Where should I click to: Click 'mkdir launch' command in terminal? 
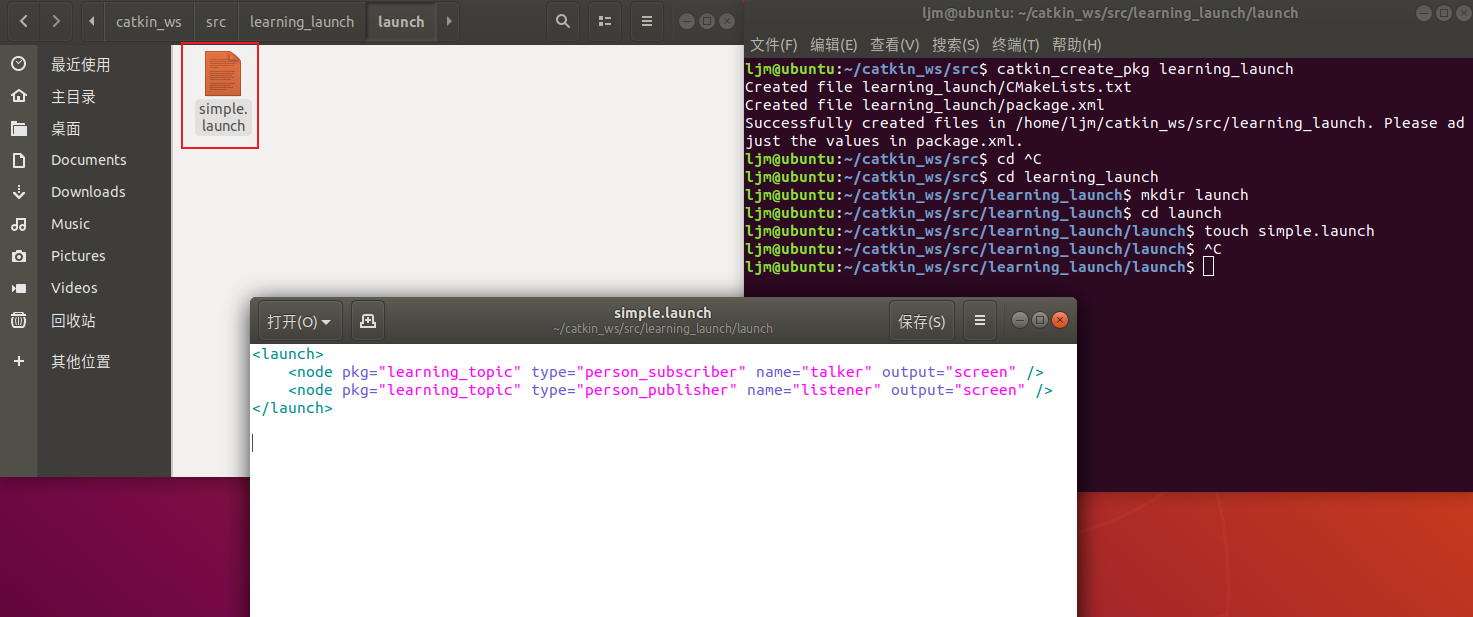tap(1194, 195)
